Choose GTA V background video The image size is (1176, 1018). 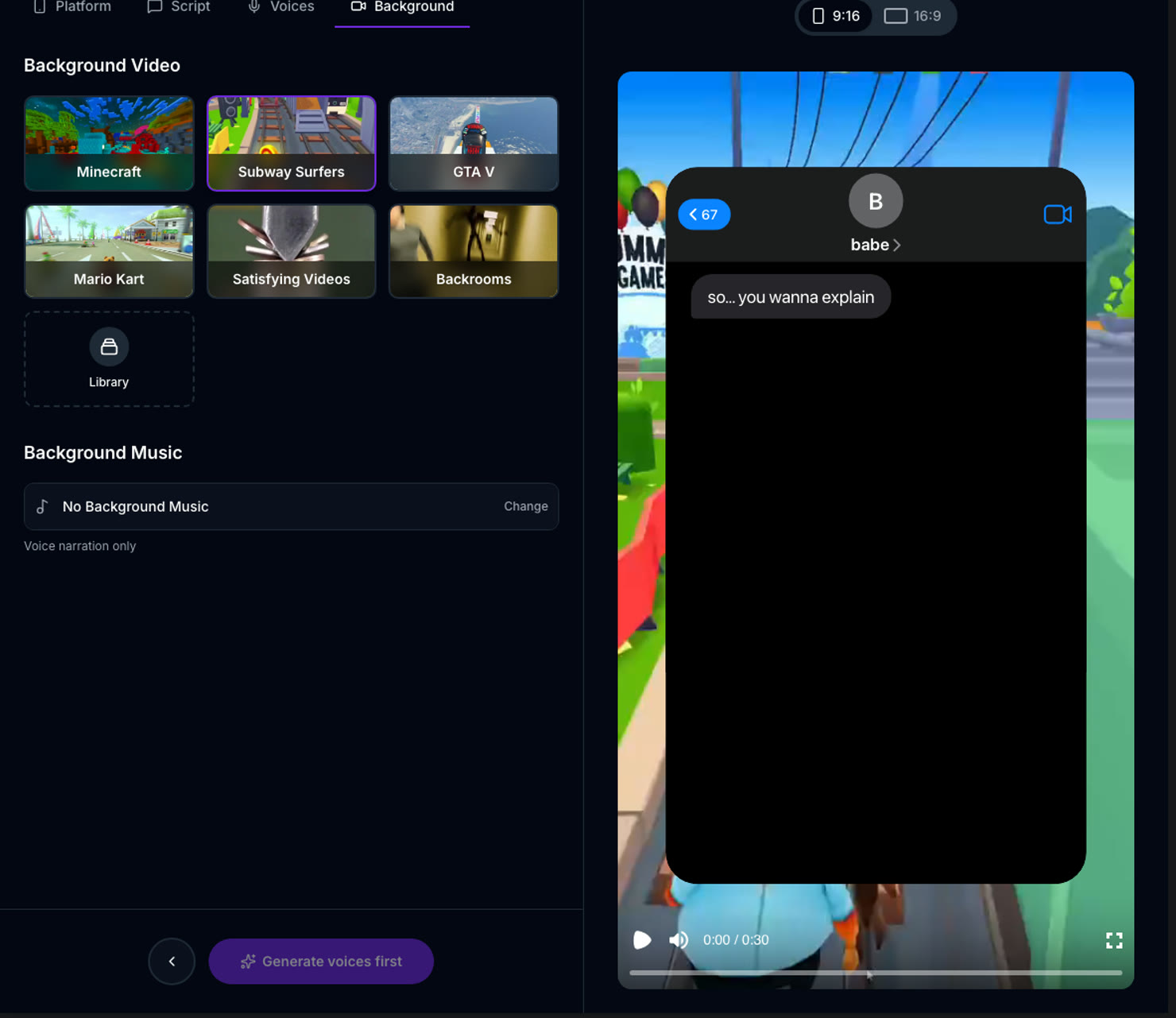(474, 144)
